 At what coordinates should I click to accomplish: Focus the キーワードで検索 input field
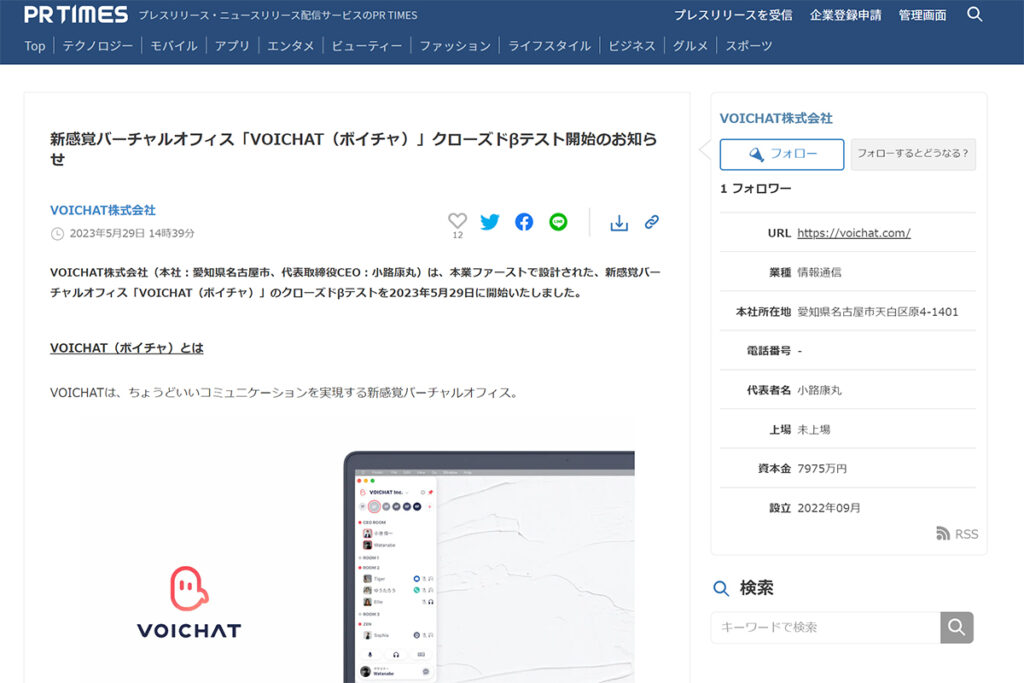click(x=825, y=627)
